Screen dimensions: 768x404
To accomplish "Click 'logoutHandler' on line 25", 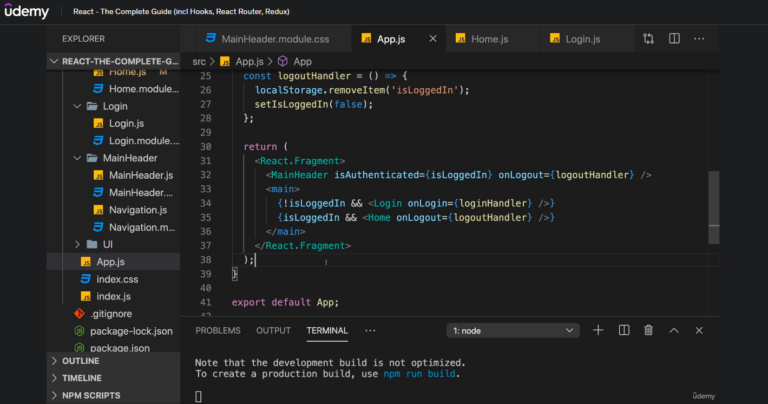I will (x=314, y=76).
